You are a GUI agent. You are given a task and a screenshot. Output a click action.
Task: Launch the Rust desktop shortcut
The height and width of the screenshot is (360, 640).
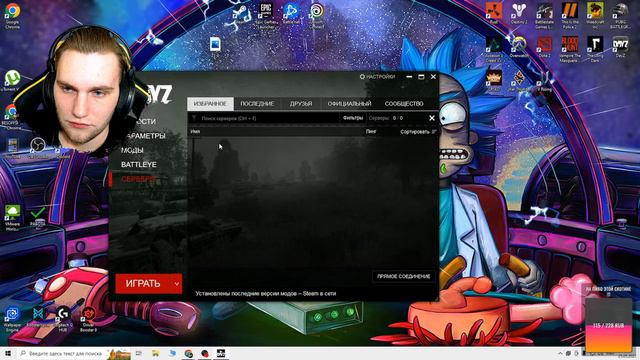494,13
